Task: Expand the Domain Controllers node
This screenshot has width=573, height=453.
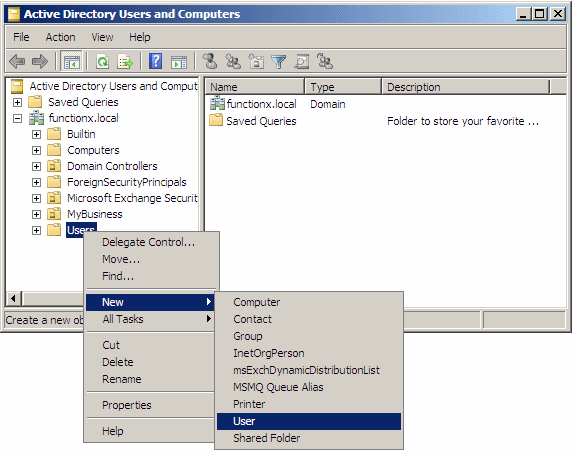Action: [36, 166]
